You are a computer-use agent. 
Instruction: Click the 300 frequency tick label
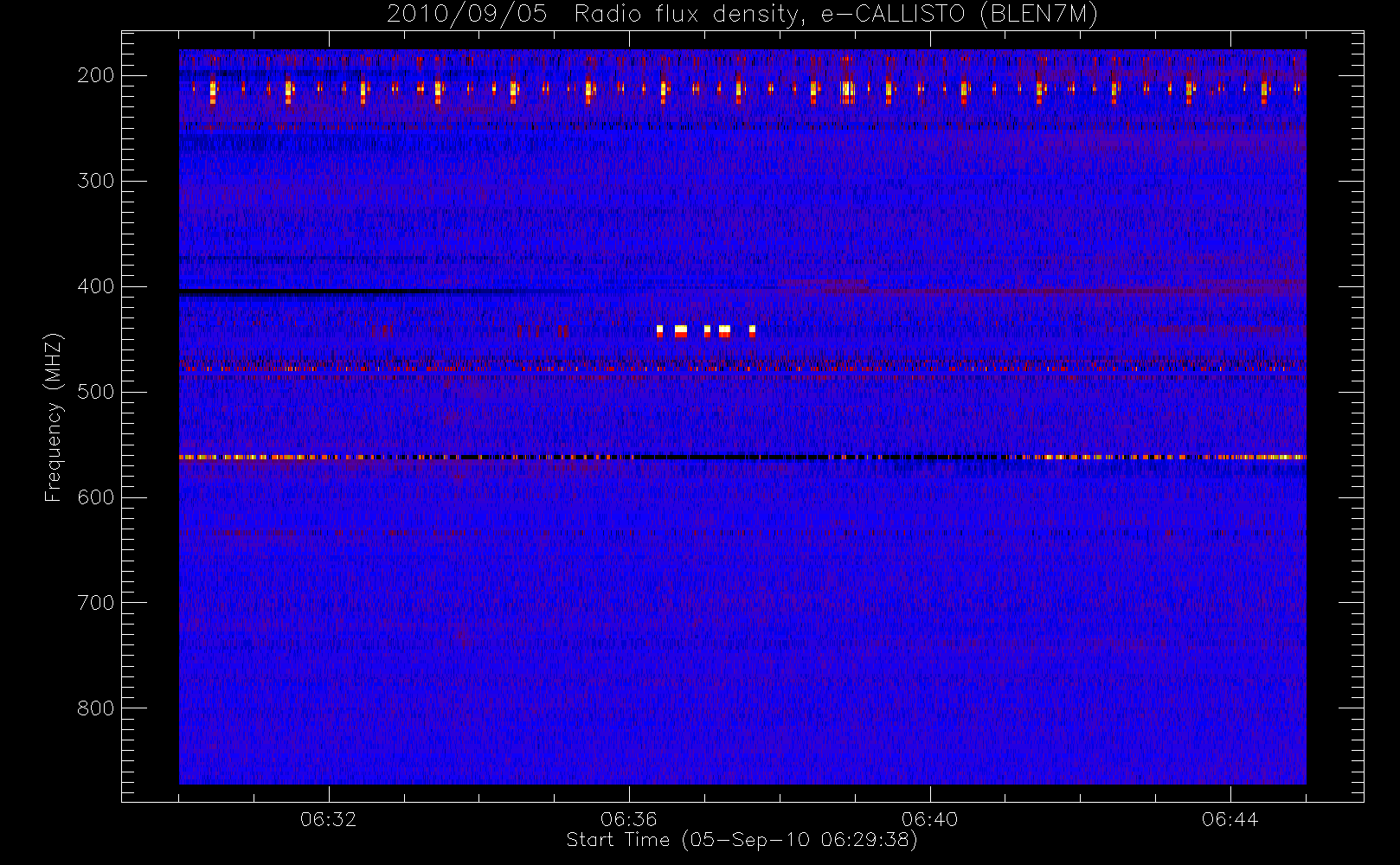(x=95, y=181)
